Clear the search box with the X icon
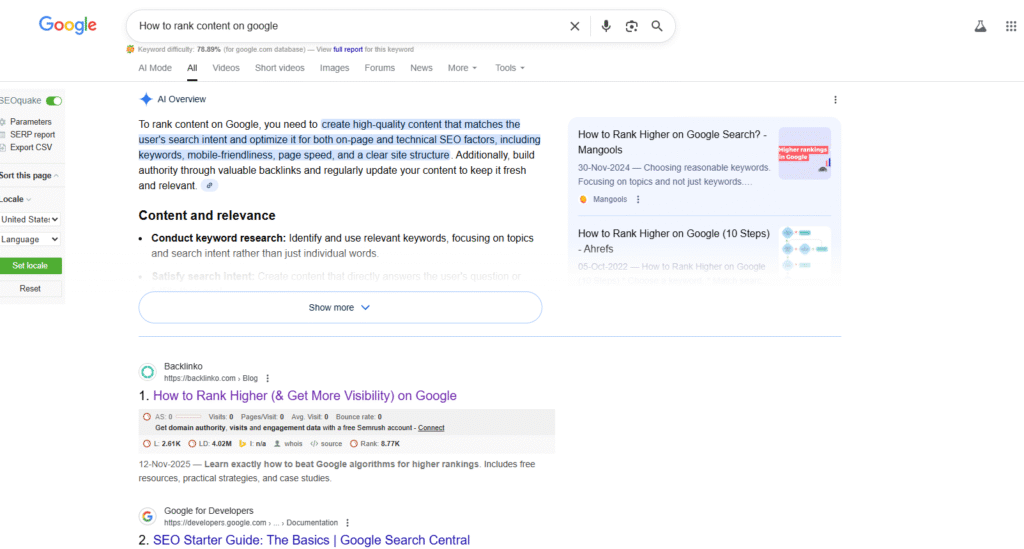1024x549 pixels. [x=574, y=26]
